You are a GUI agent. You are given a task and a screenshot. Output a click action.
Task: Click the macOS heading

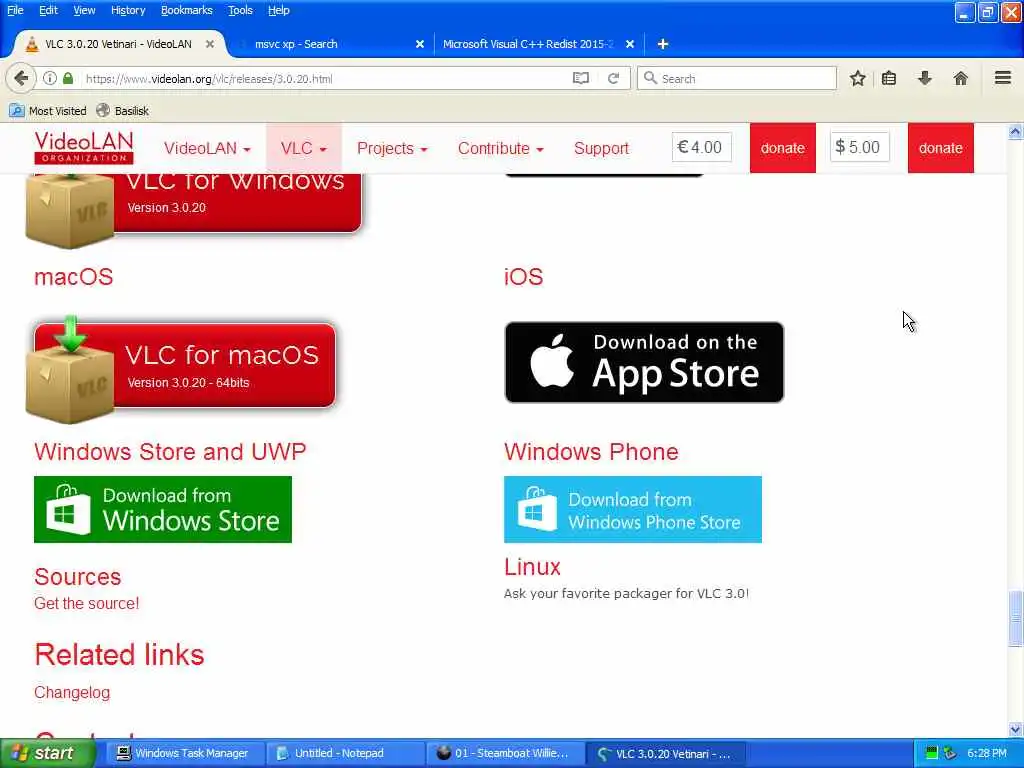74,276
